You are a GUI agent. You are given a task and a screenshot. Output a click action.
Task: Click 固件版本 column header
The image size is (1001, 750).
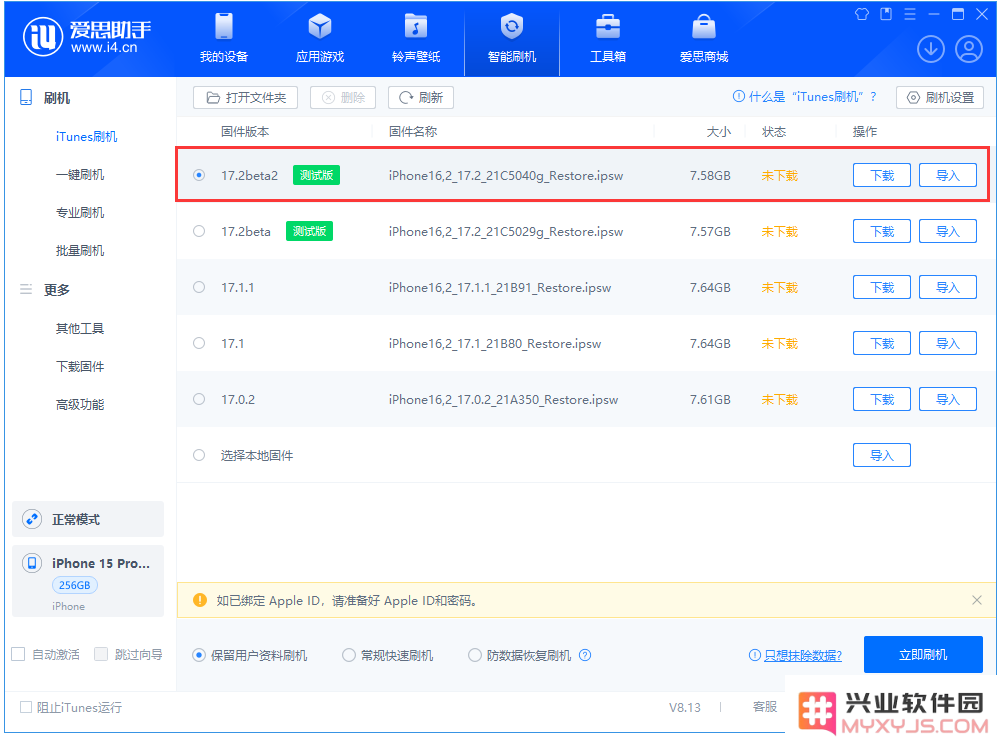(x=245, y=131)
